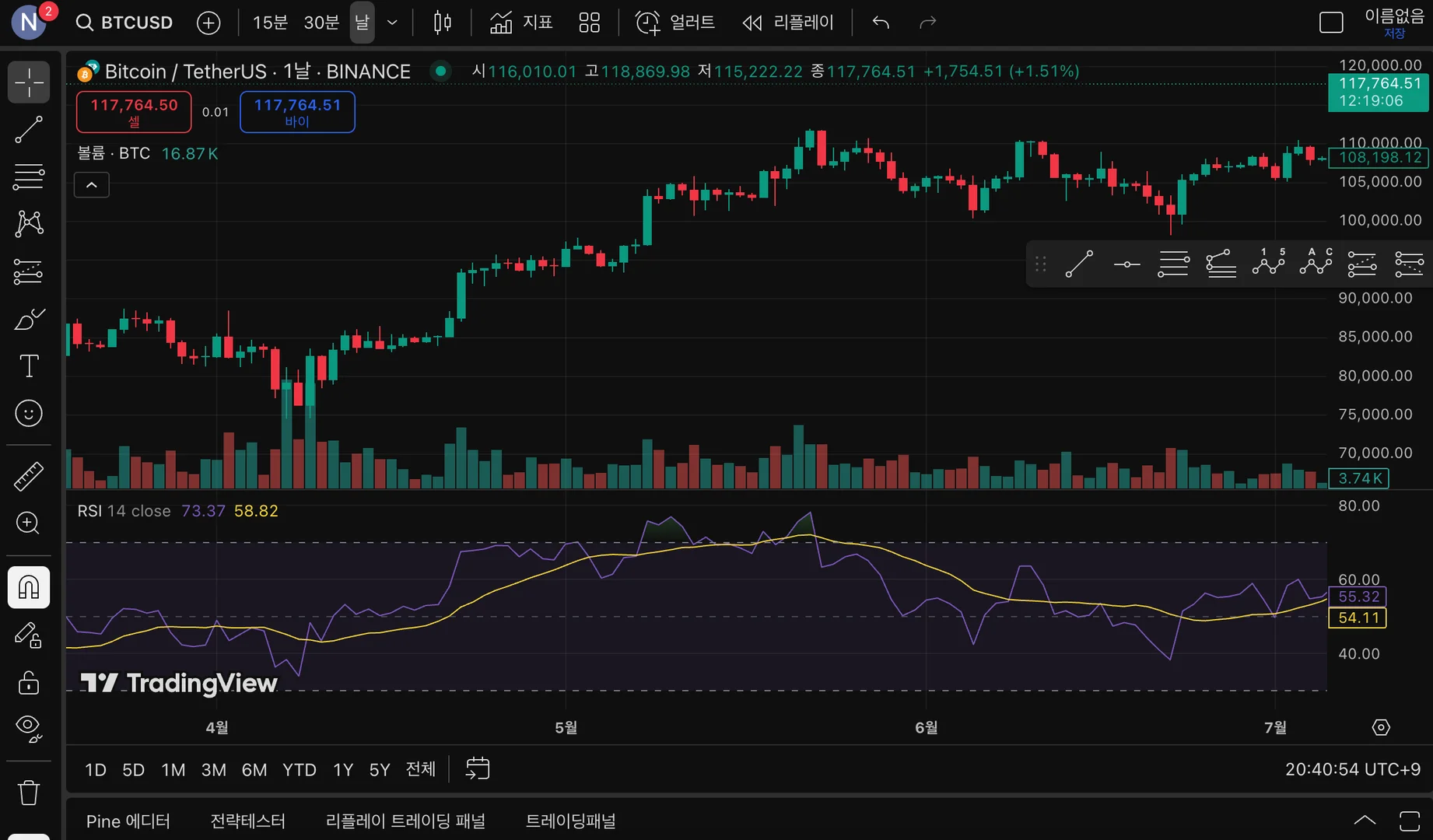
Task: Open the Pine 에디터 tab
Action: coord(128,821)
